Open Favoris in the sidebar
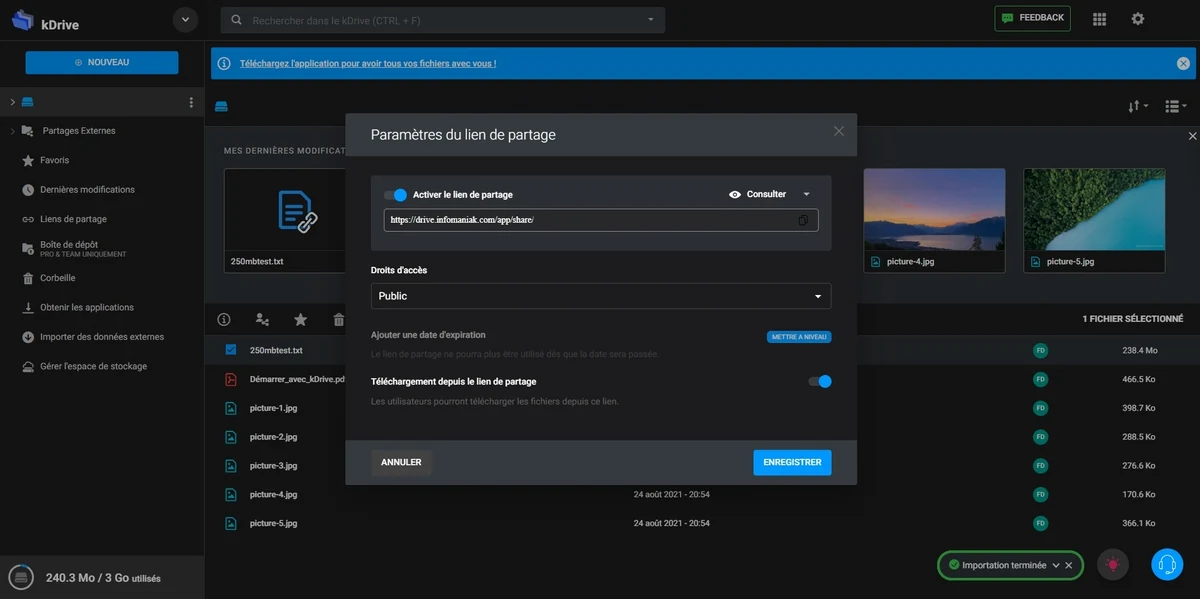 [54, 160]
